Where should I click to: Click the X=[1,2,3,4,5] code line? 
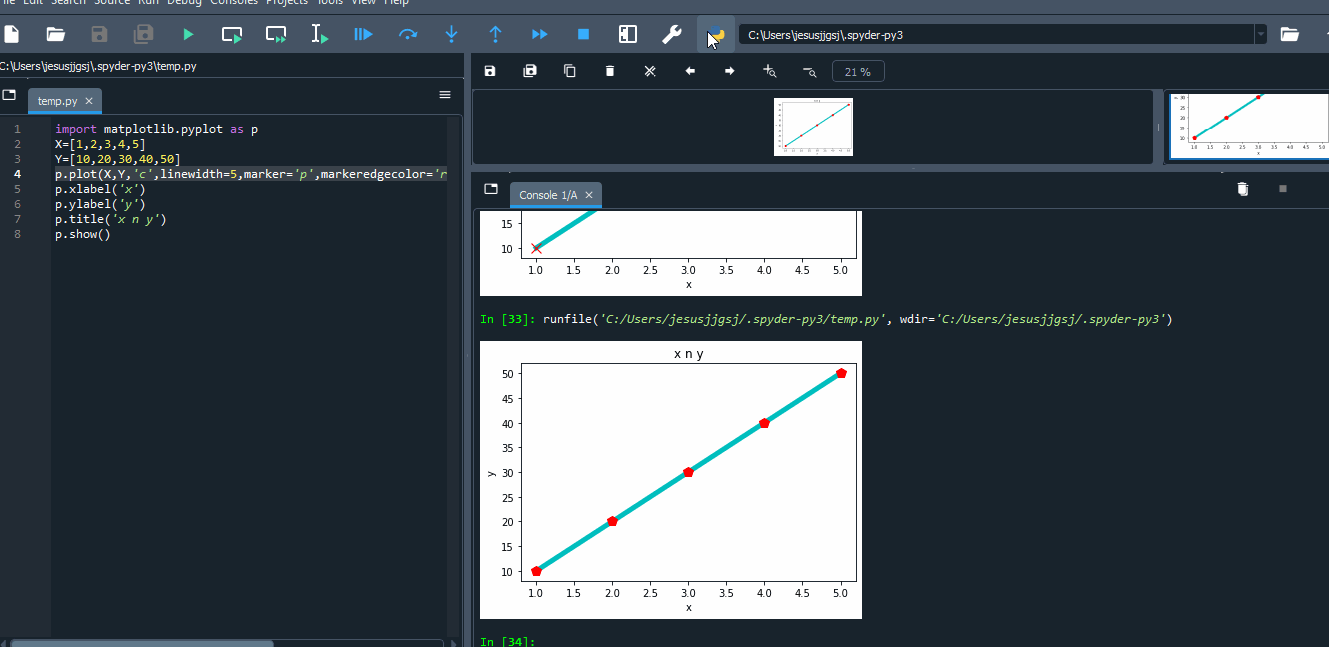(100, 144)
